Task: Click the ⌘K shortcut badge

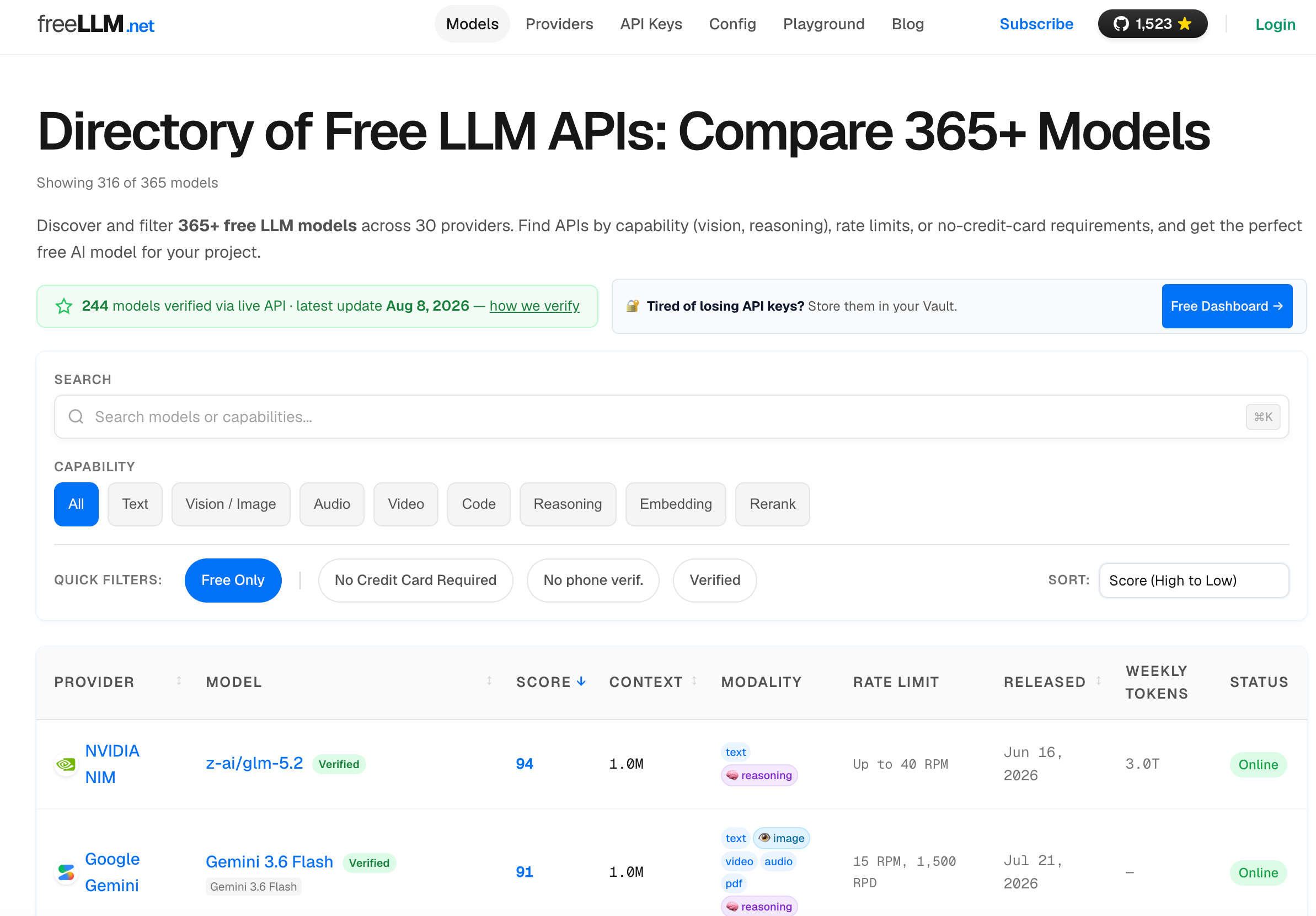Action: 1262,417
